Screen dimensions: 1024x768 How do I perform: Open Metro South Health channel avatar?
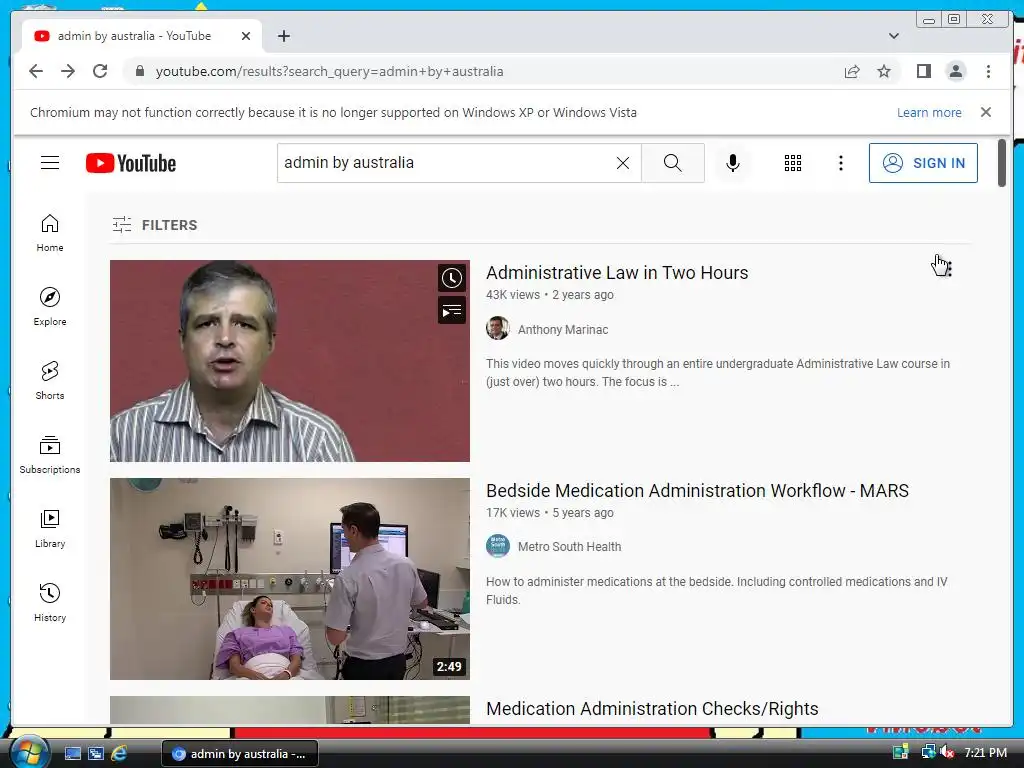tap(498, 546)
